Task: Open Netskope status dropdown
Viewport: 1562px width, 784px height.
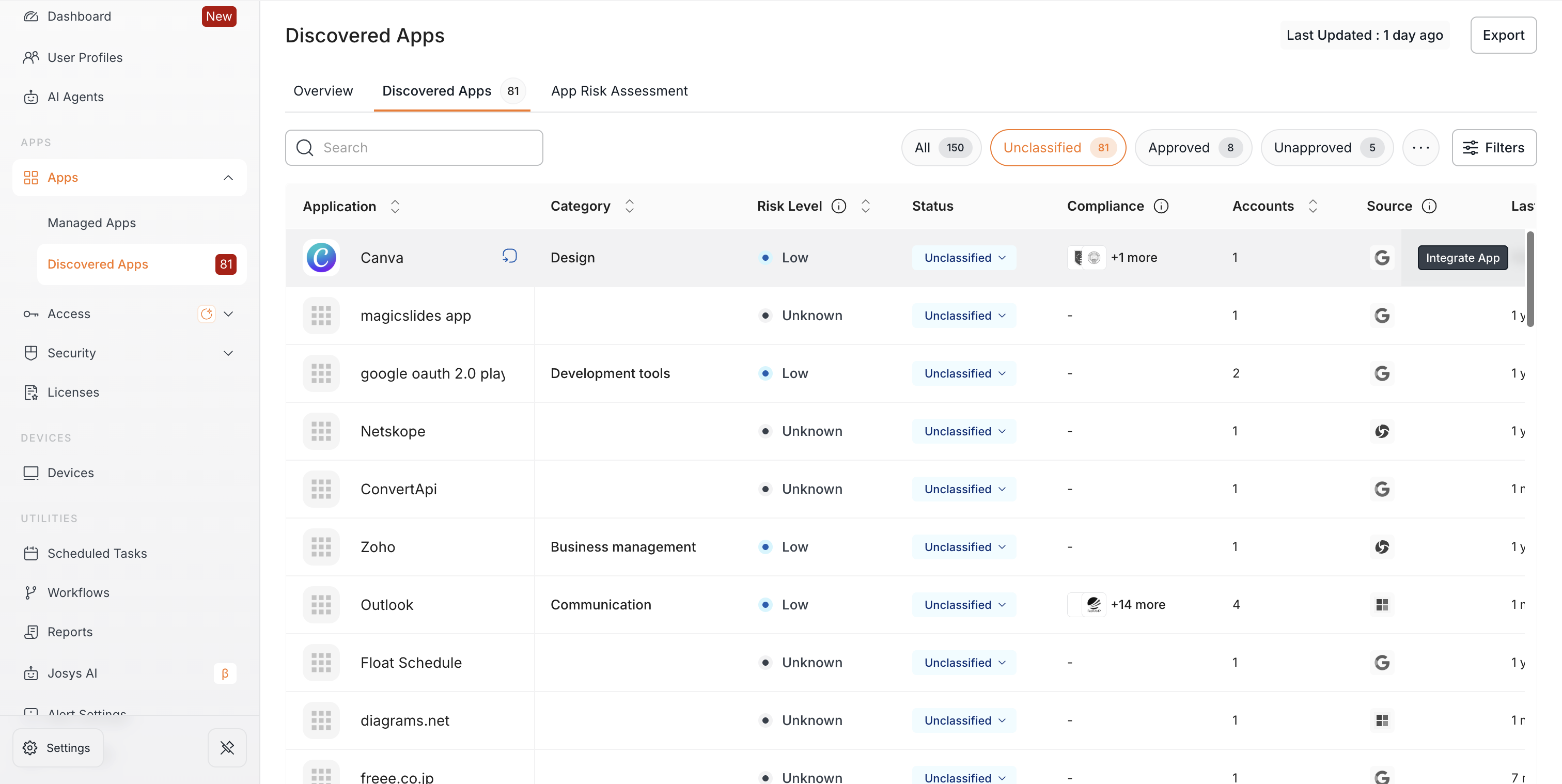Action: 964,431
